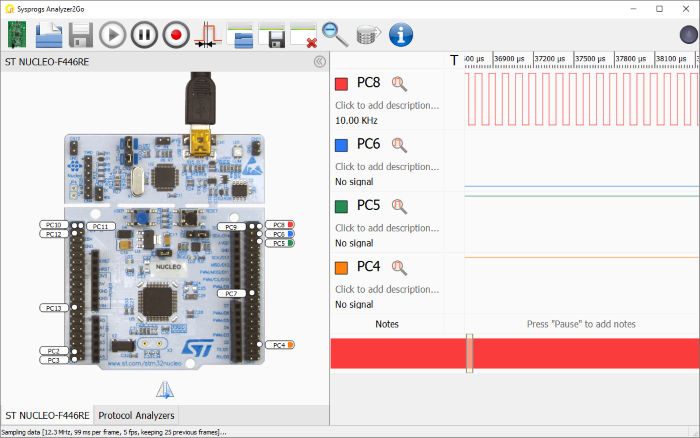
Task: Enable the PC13 pin on the board
Action: click(x=54, y=308)
